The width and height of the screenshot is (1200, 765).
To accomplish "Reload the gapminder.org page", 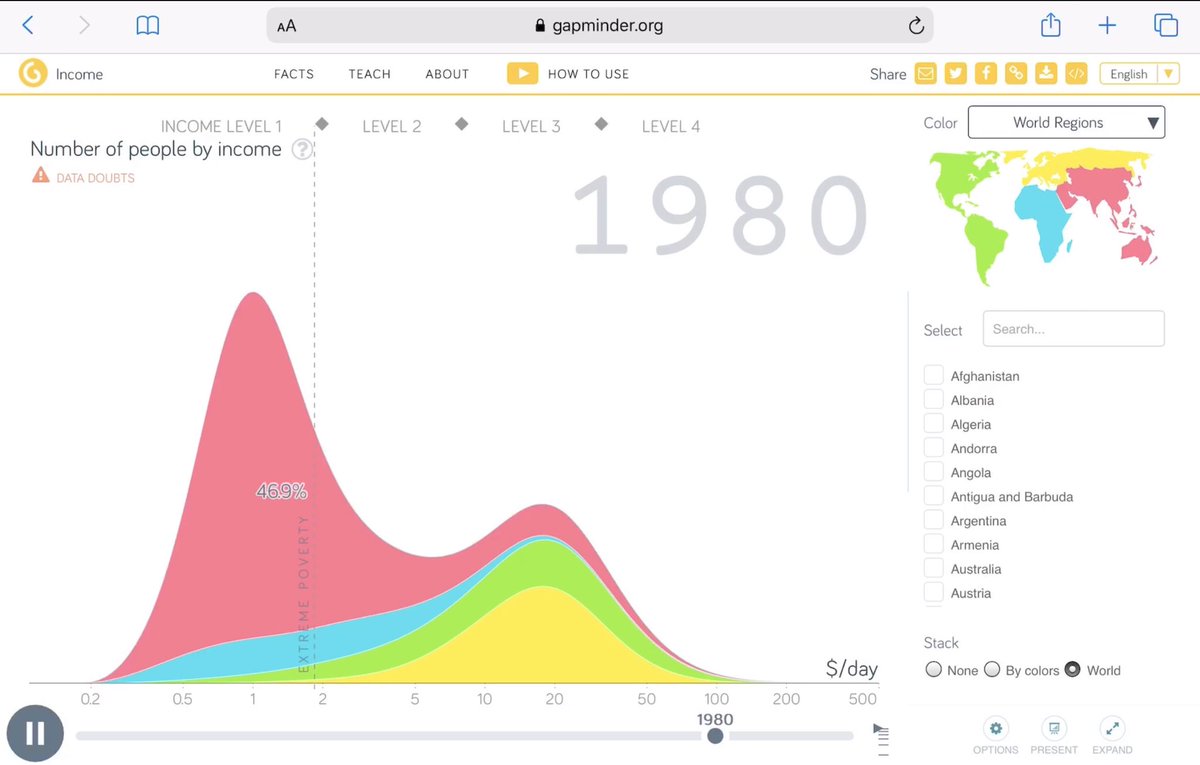I will pos(916,26).
